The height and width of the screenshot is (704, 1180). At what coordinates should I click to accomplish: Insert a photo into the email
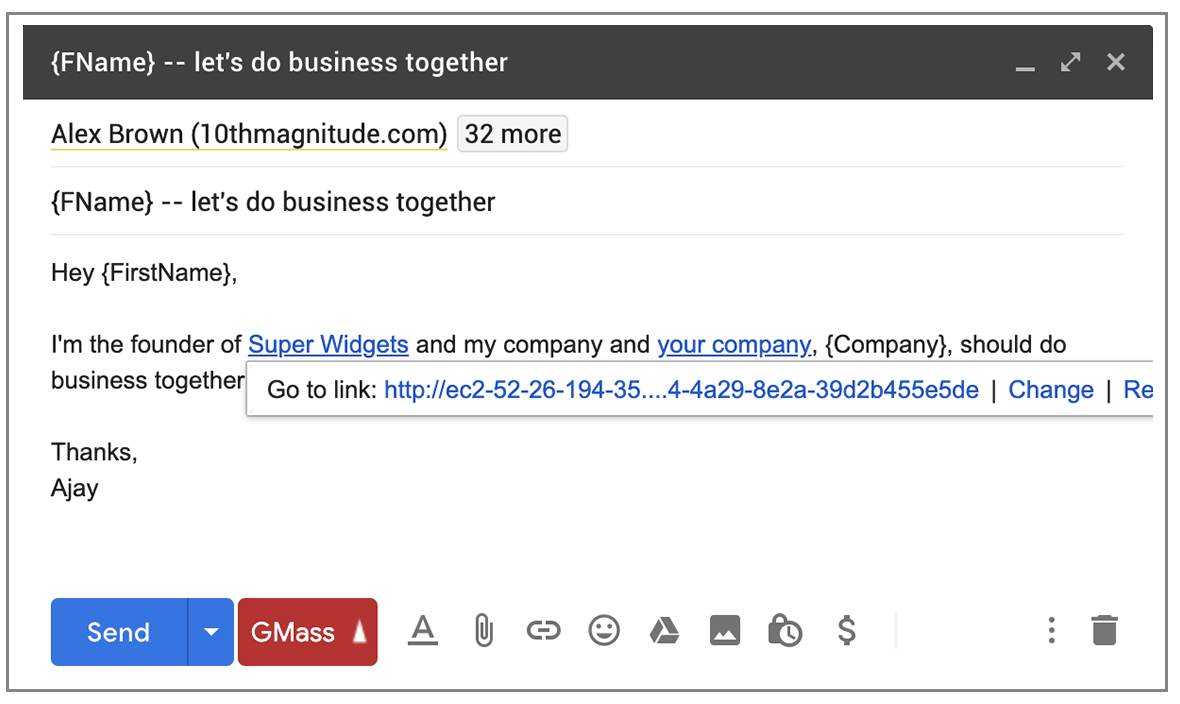[x=725, y=631]
